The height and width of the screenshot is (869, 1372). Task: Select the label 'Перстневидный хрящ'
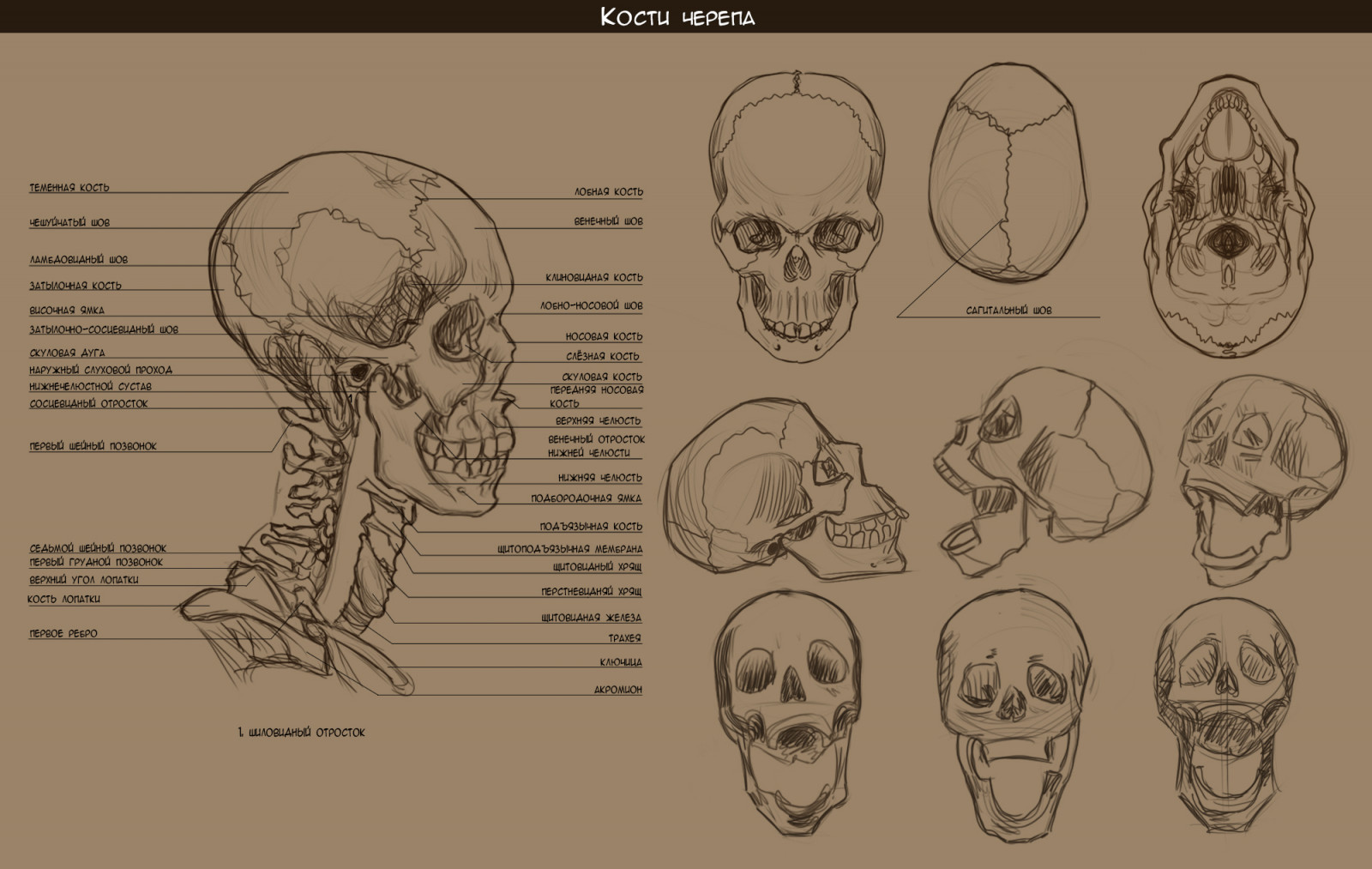[593, 592]
